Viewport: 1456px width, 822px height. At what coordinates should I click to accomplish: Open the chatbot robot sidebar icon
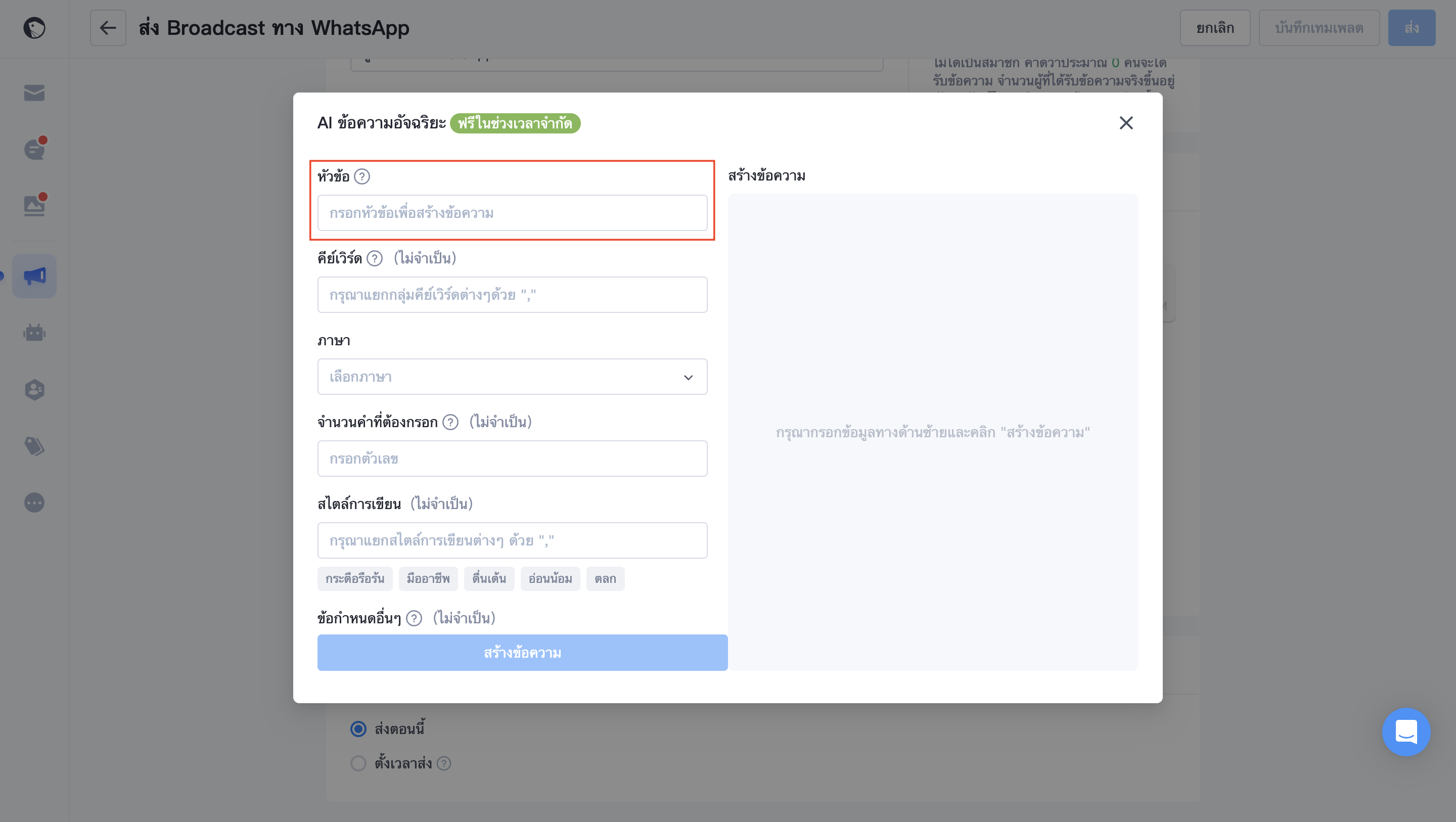[x=34, y=333]
